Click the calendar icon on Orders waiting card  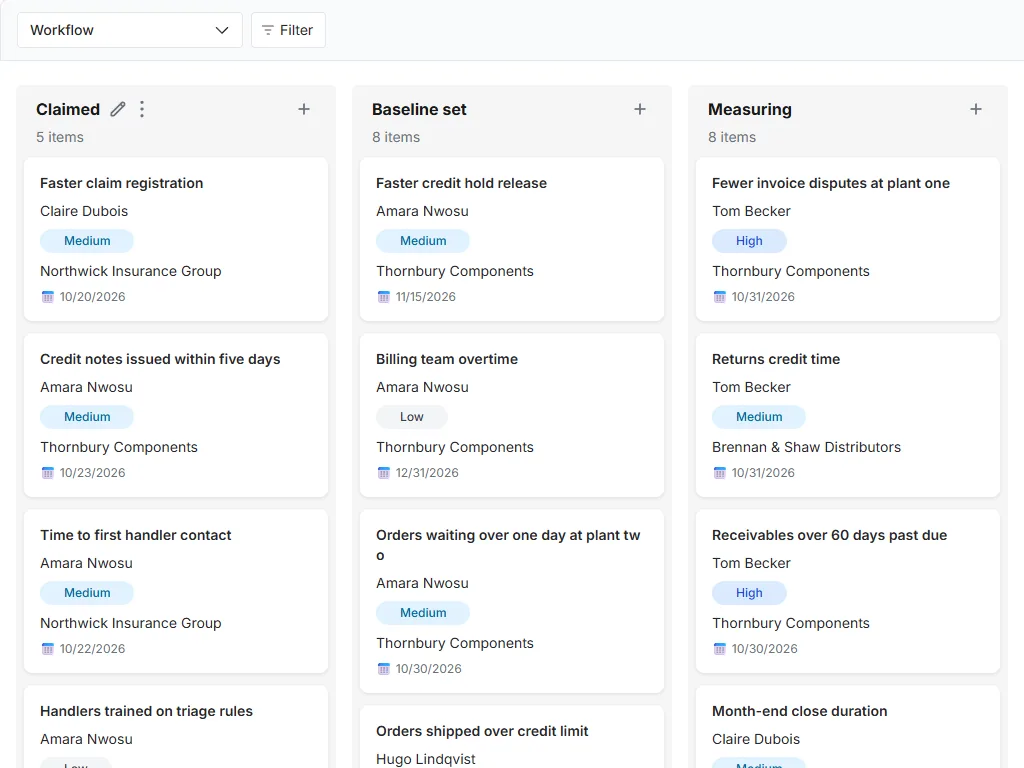coord(383,669)
